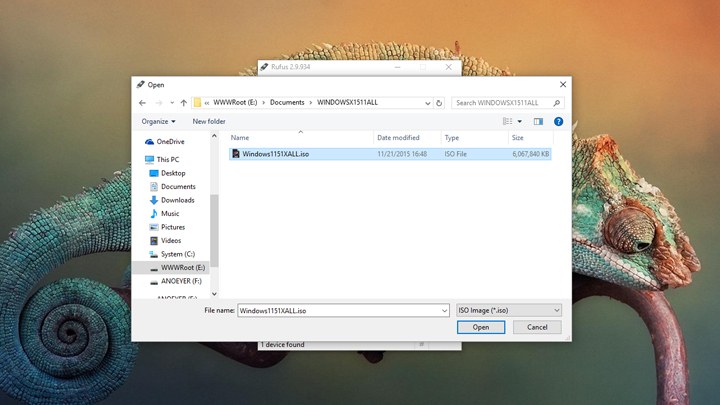Click the search magnifier icon
Screen dimensions: 720x405
click(x=557, y=103)
